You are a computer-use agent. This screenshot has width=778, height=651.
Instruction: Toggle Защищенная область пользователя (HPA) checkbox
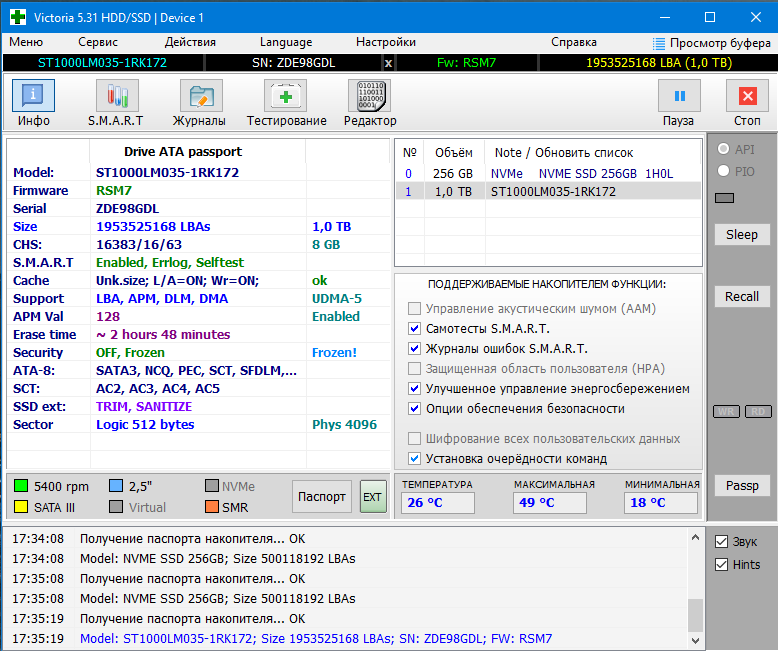[x=414, y=369]
